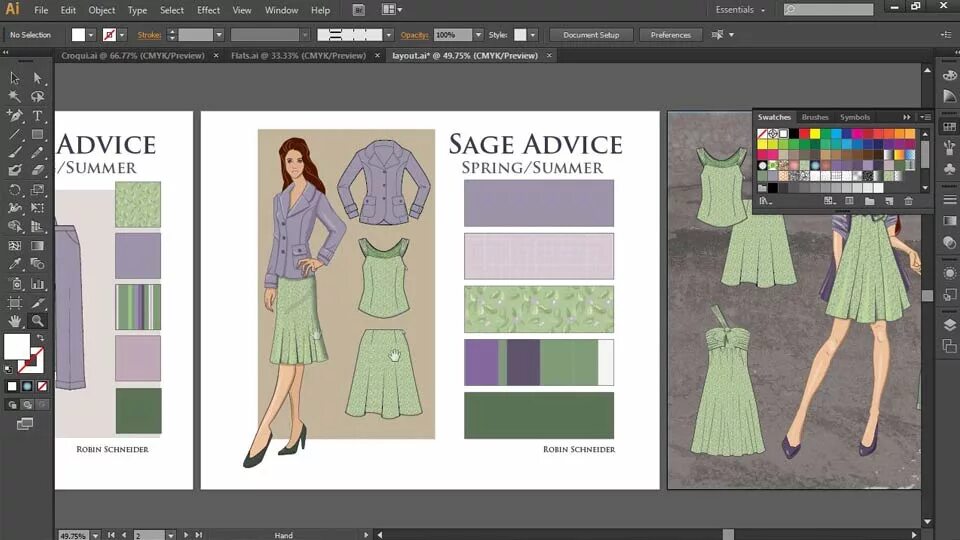Pick the yellow swatch in Swatches panel
The width and height of the screenshot is (960, 540).
pyautogui.click(x=815, y=133)
